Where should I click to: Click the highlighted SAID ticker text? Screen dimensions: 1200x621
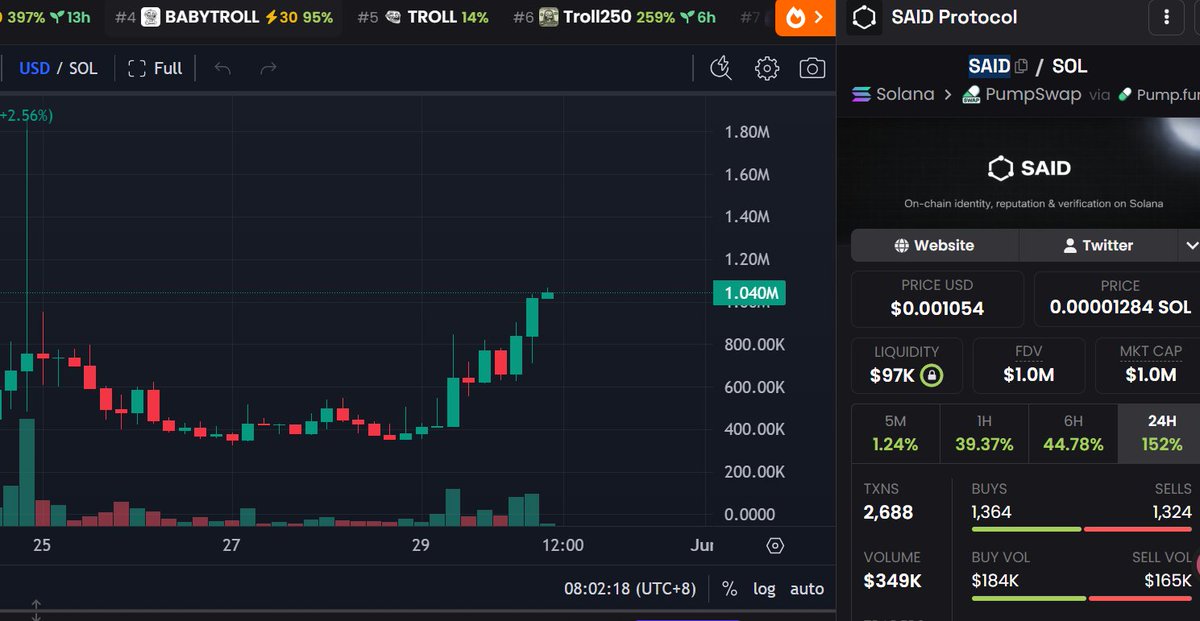tap(989, 66)
